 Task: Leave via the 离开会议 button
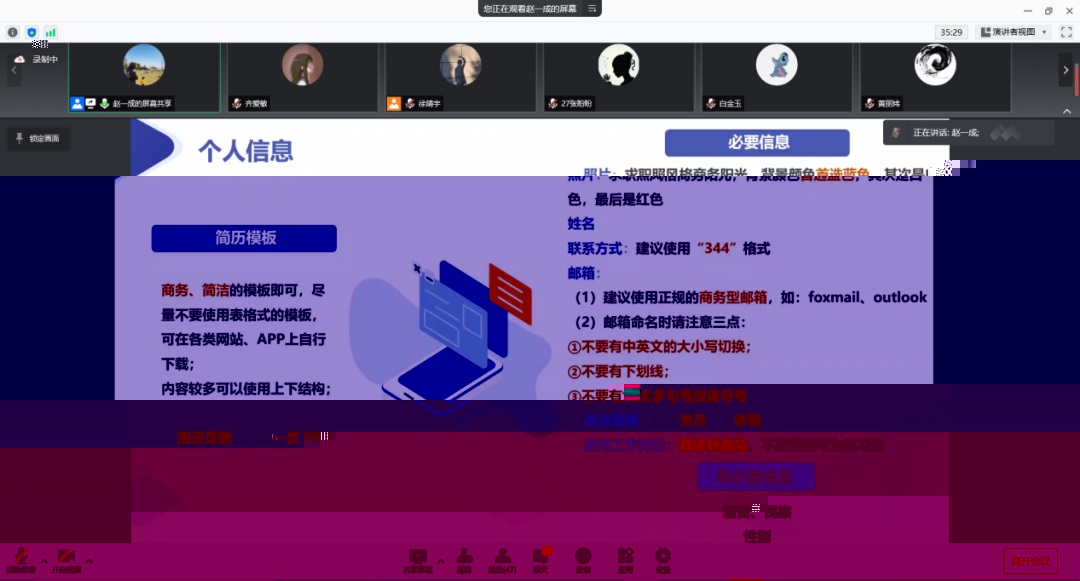(1030, 561)
